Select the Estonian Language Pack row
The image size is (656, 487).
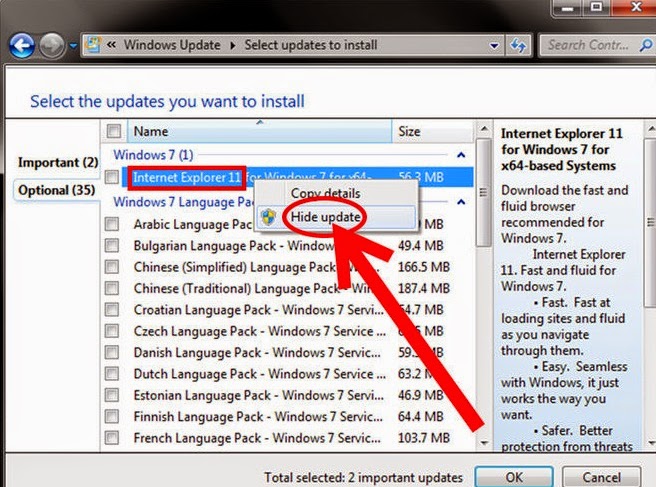(x=289, y=395)
